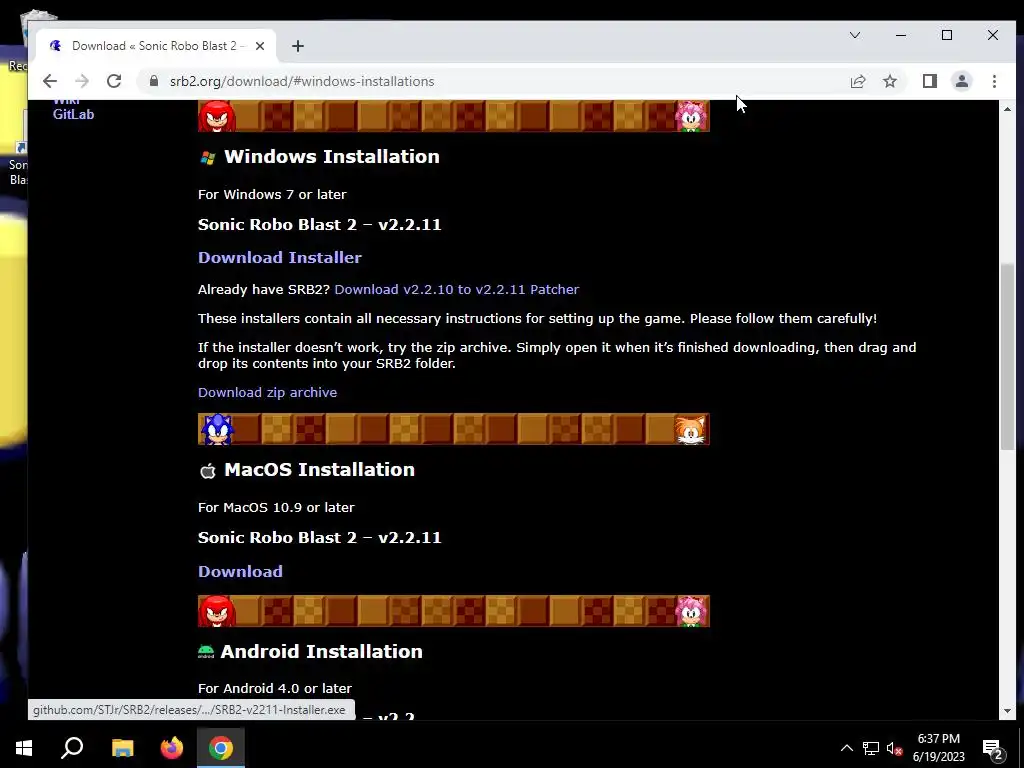Click the Windows Installation heading

click(332, 157)
